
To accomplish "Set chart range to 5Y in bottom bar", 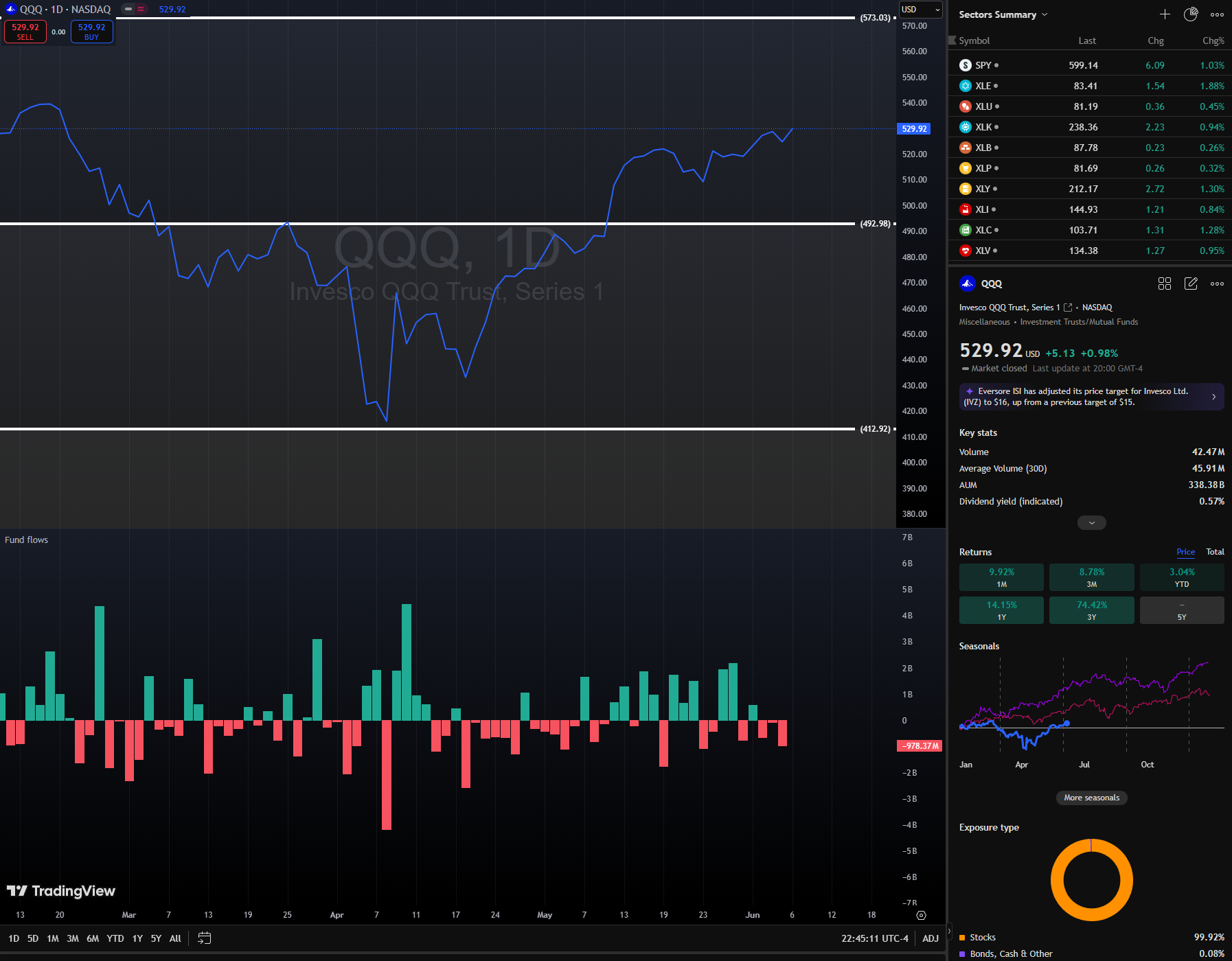I will tap(156, 938).
